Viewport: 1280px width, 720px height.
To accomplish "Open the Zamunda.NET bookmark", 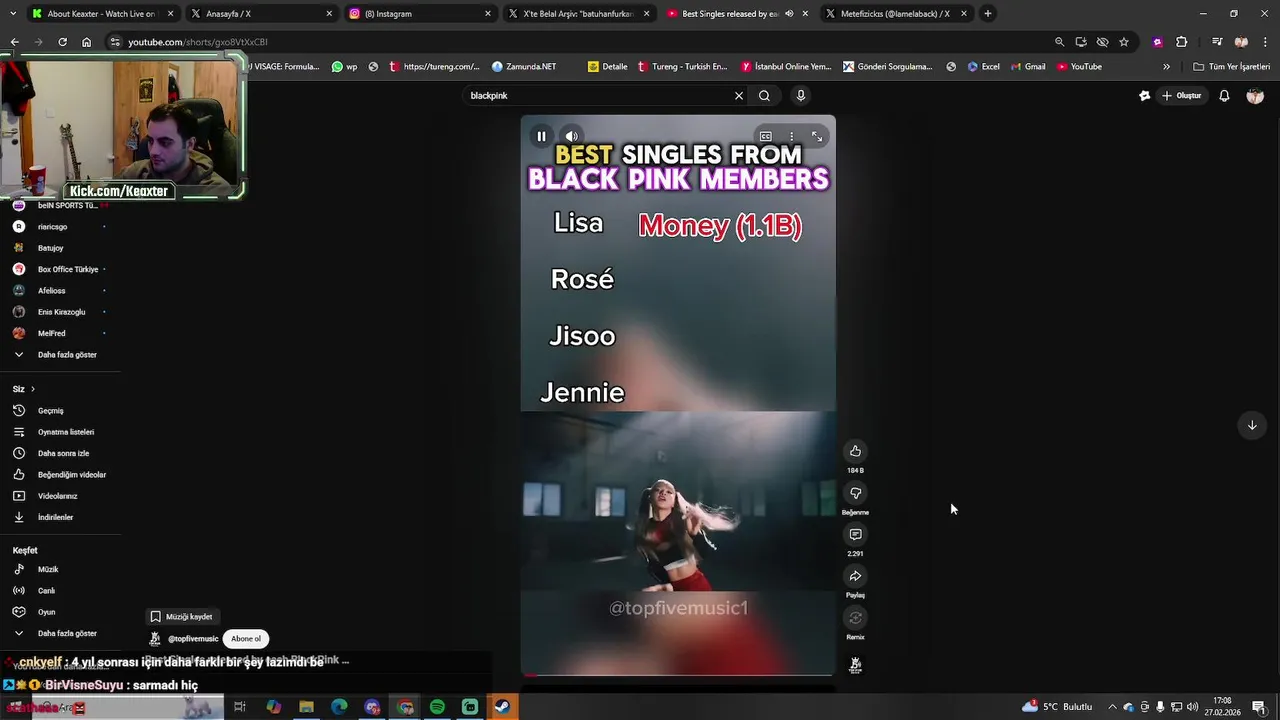I will pyautogui.click(x=523, y=67).
